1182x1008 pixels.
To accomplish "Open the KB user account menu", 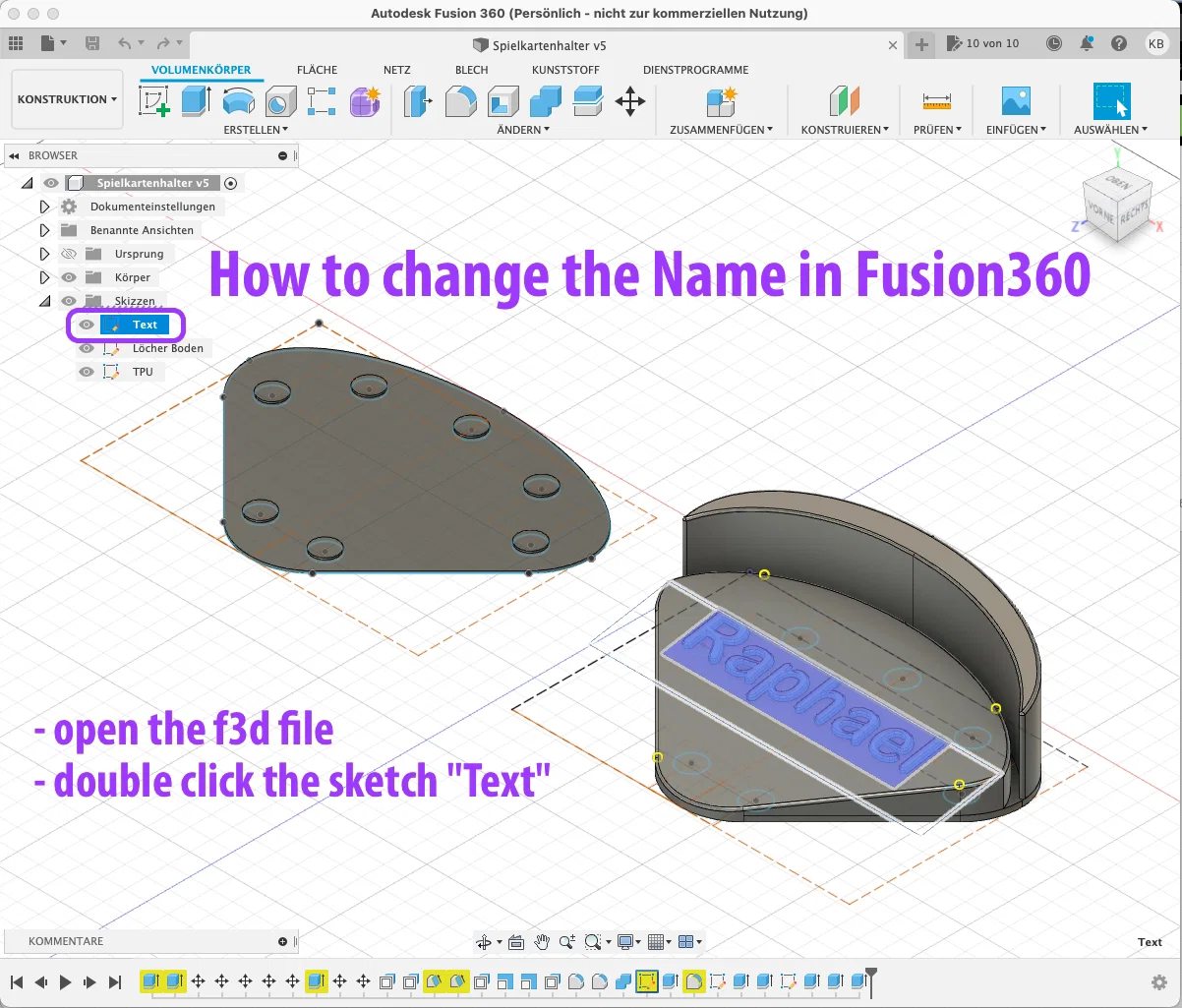I will point(1155,43).
